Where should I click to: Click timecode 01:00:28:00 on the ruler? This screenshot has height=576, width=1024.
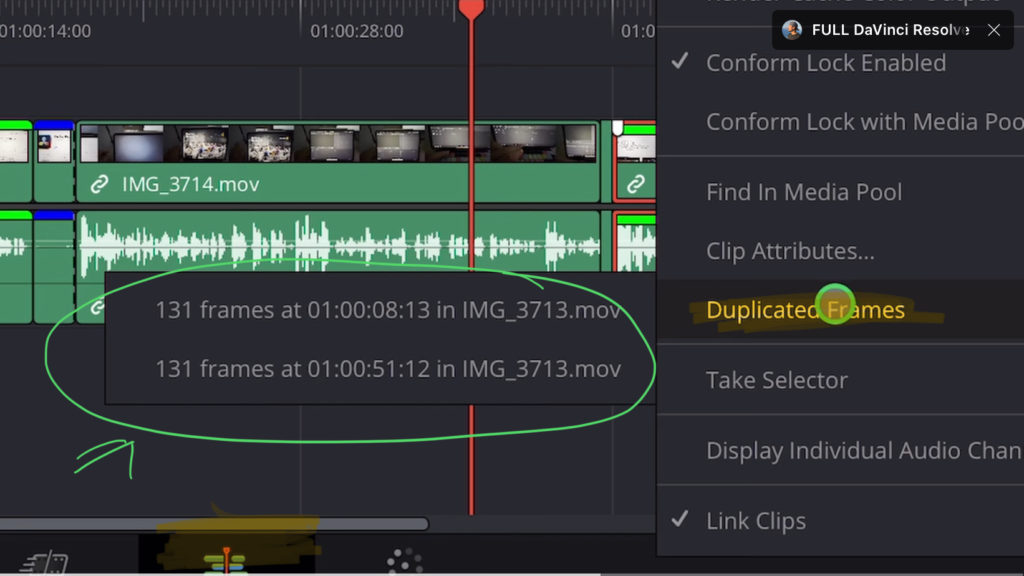(x=357, y=31)
